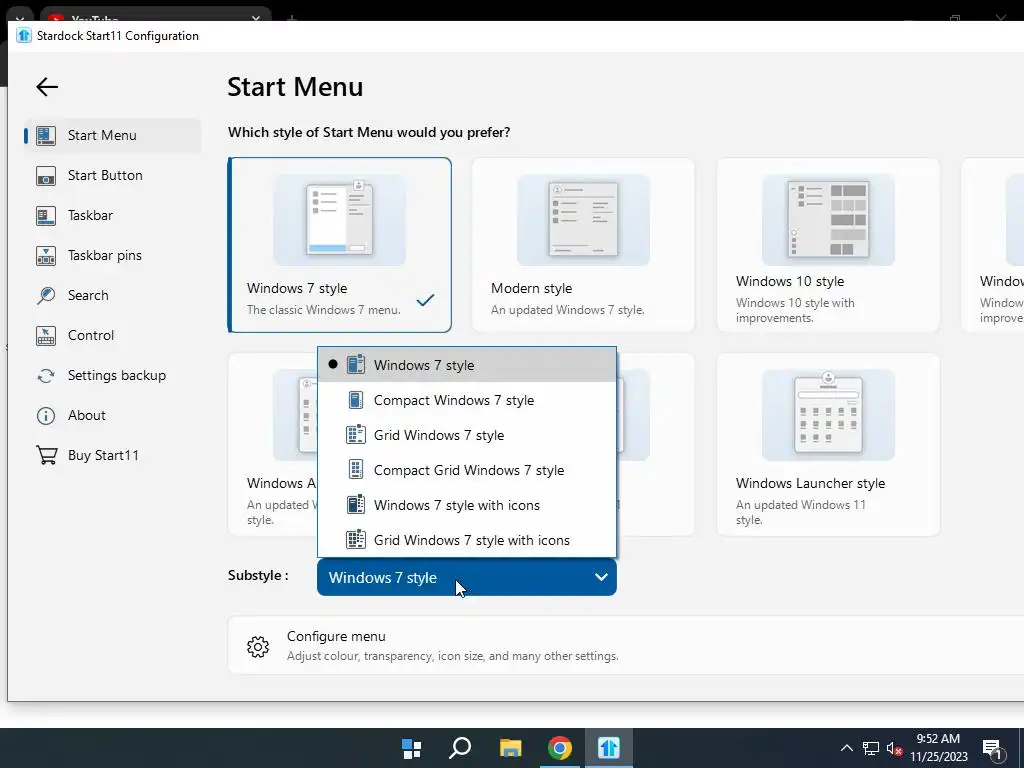The height and width of the screenshot is (768, 1024).
Task: Click the Settings backup sync icon
Action: coord(46,376)
